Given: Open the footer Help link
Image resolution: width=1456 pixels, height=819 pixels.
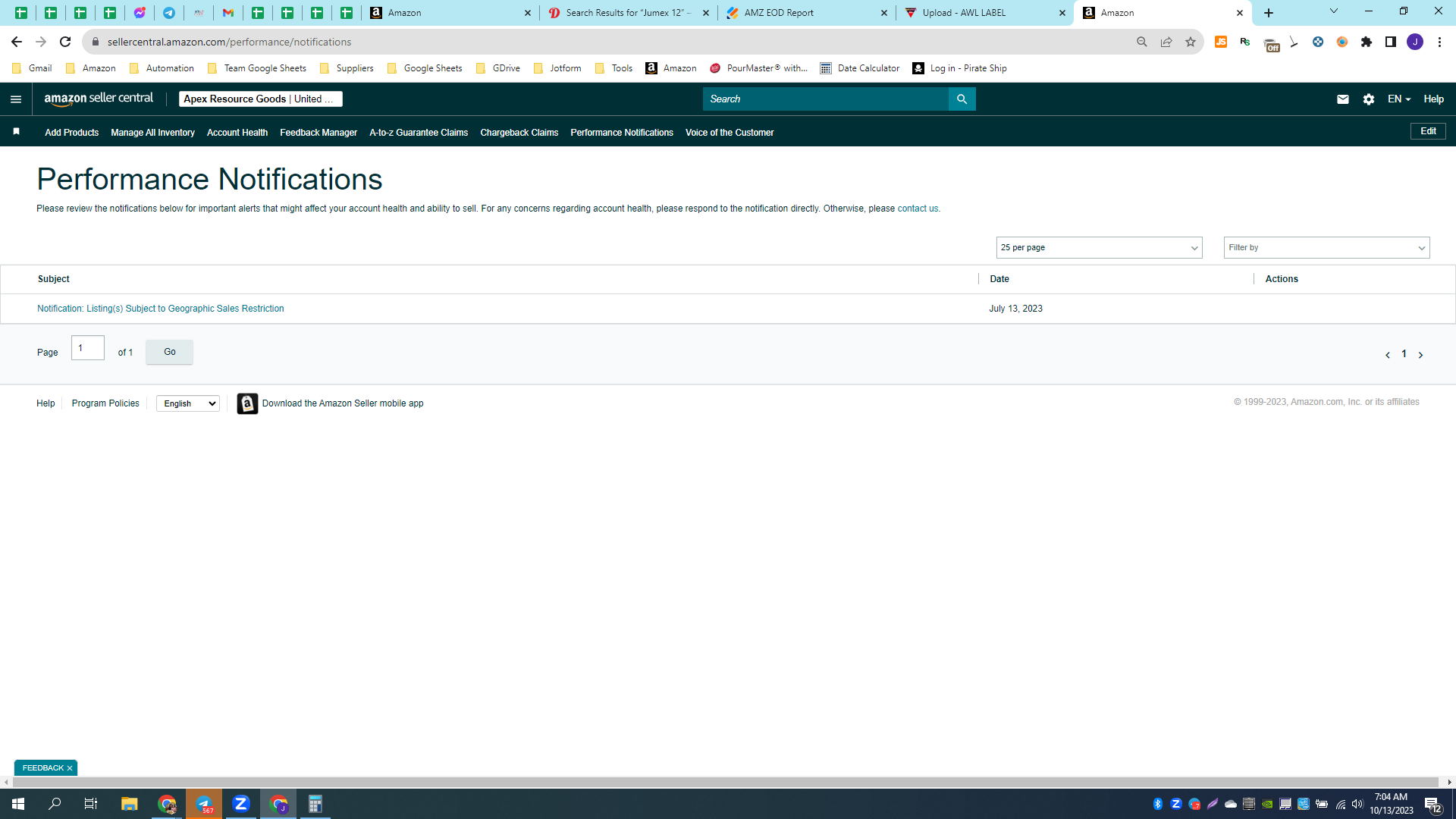Looking at the screenshot, I should tap(45, 403).
